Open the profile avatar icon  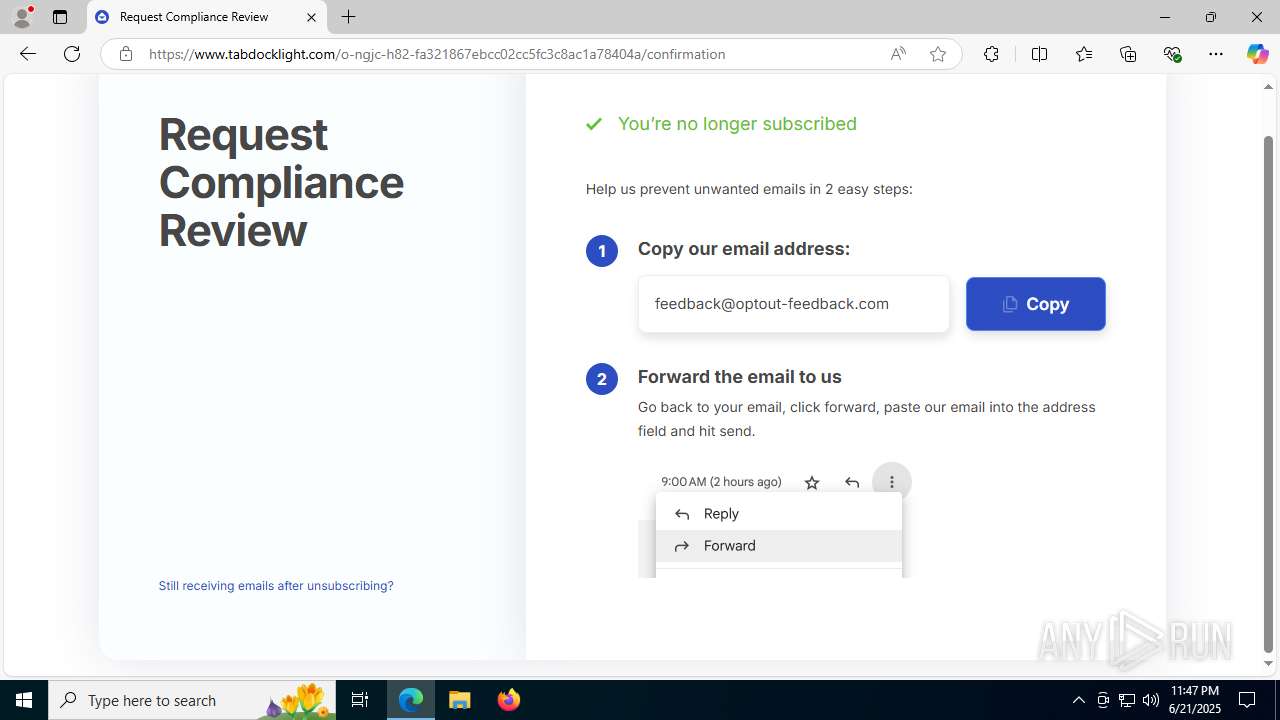pyautogui.click(x=22, y=17)
